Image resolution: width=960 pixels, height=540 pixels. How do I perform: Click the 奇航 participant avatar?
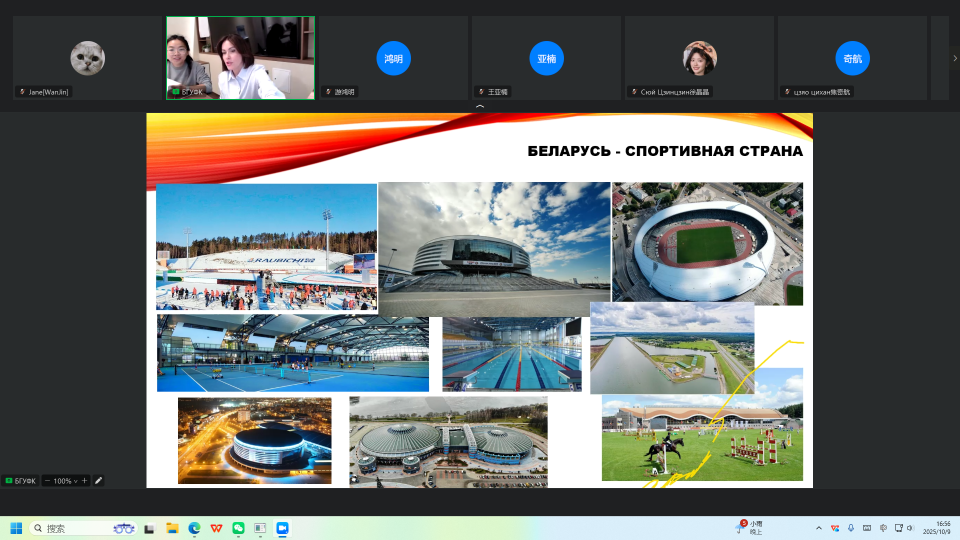[852, 58]
